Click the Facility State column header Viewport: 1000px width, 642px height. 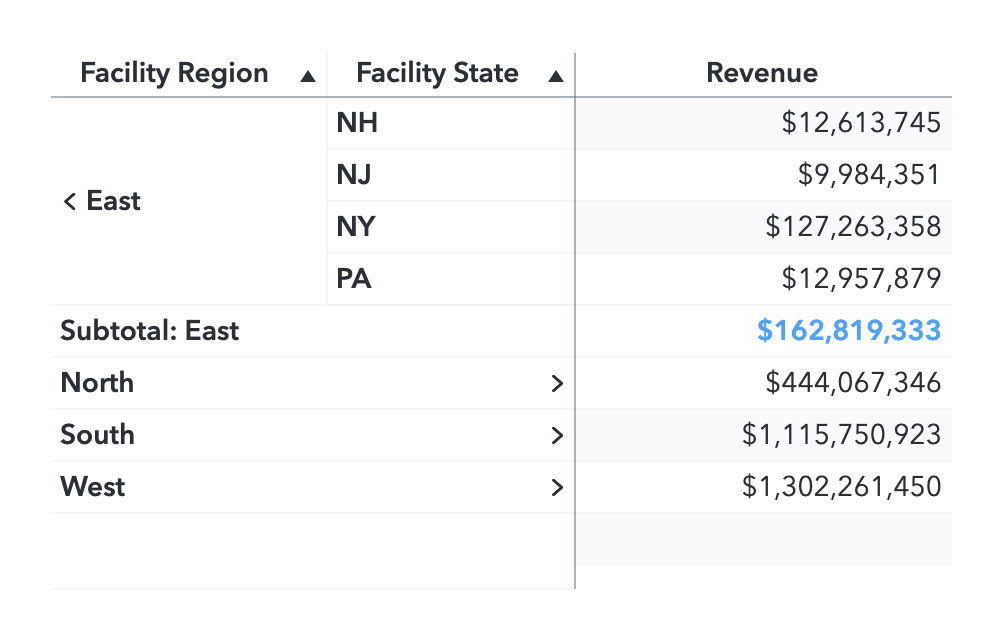coord(437,73)
